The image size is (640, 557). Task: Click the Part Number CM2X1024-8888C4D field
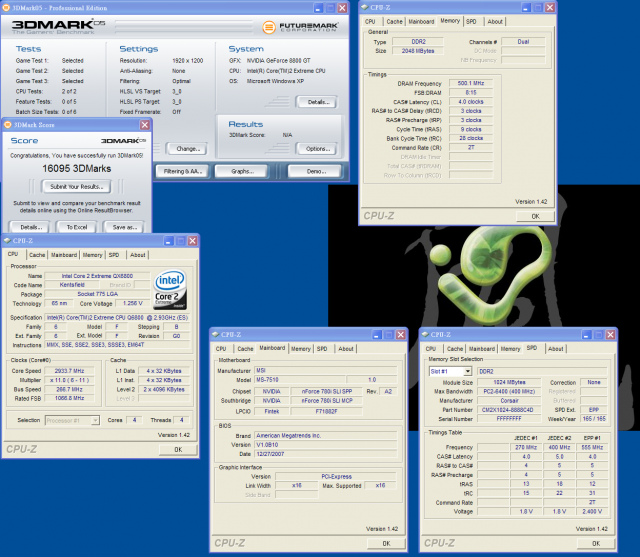click(509, 410)
